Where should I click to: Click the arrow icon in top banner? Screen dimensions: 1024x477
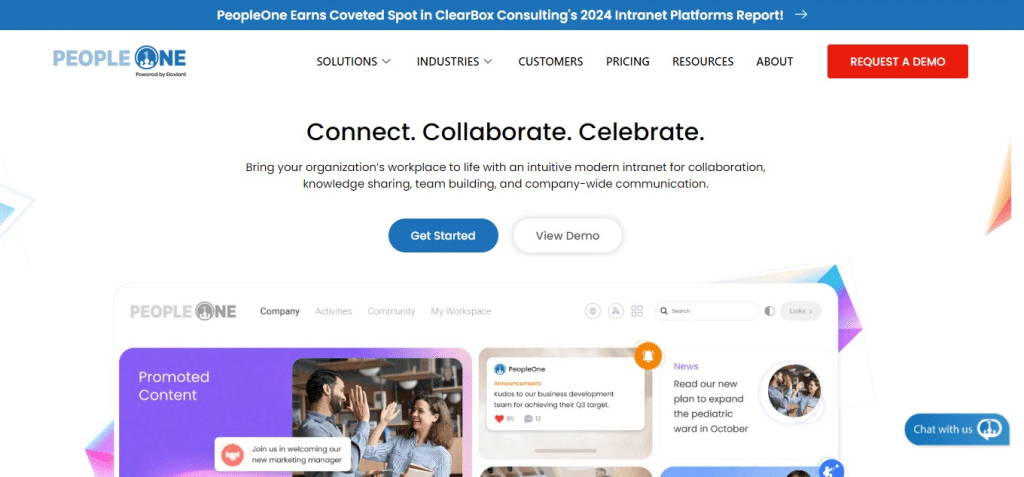coord(801,14)
